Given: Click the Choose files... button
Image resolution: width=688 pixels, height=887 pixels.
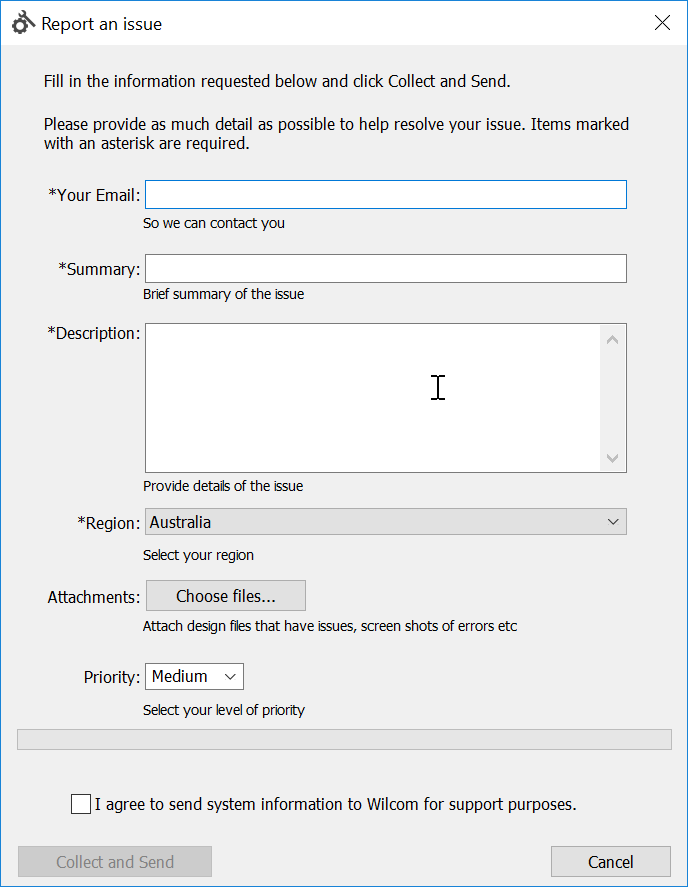Looking at the screenshot, I should [x=226, y=596].
